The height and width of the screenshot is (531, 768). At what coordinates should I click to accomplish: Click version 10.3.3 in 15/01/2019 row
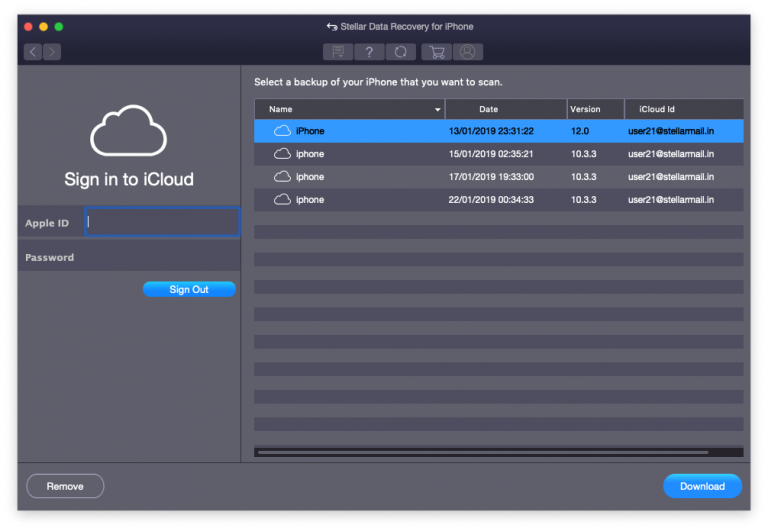click(x=584, y=154)
